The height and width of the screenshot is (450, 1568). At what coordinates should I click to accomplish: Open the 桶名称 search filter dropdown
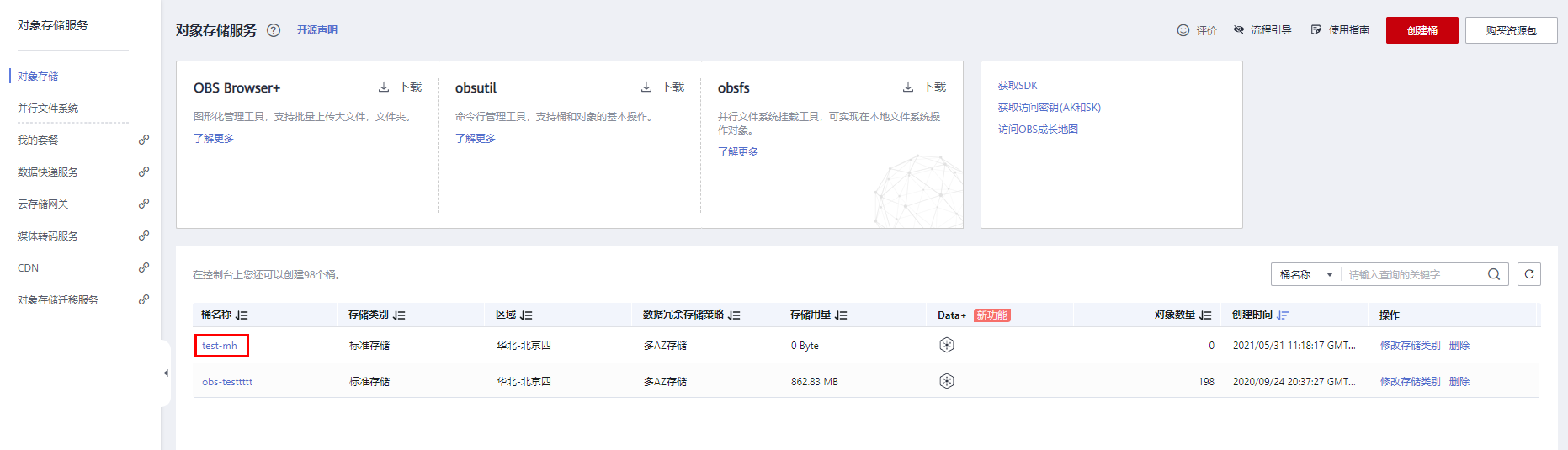coord(1306,274)
